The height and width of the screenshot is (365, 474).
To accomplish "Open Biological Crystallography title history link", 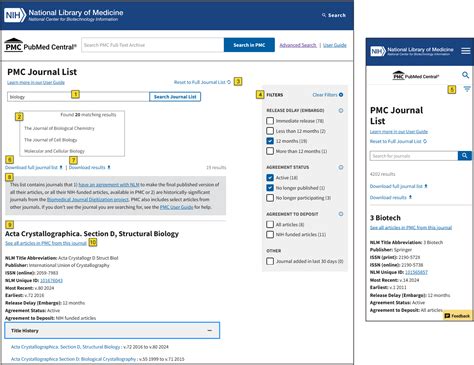I will point(73,359).
